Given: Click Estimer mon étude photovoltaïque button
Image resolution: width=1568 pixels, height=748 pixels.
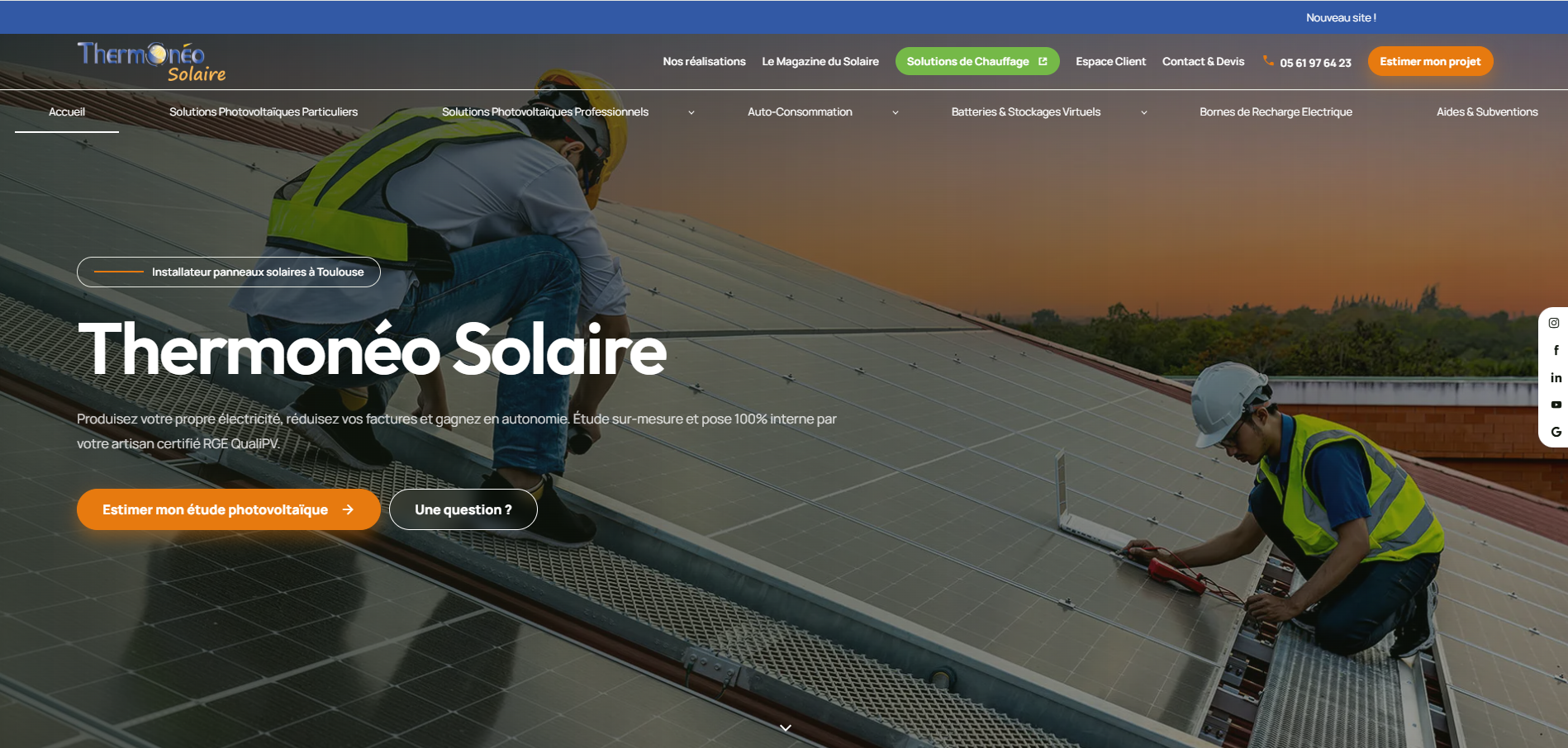Looking at the screenshot, I should click(229, 509).
